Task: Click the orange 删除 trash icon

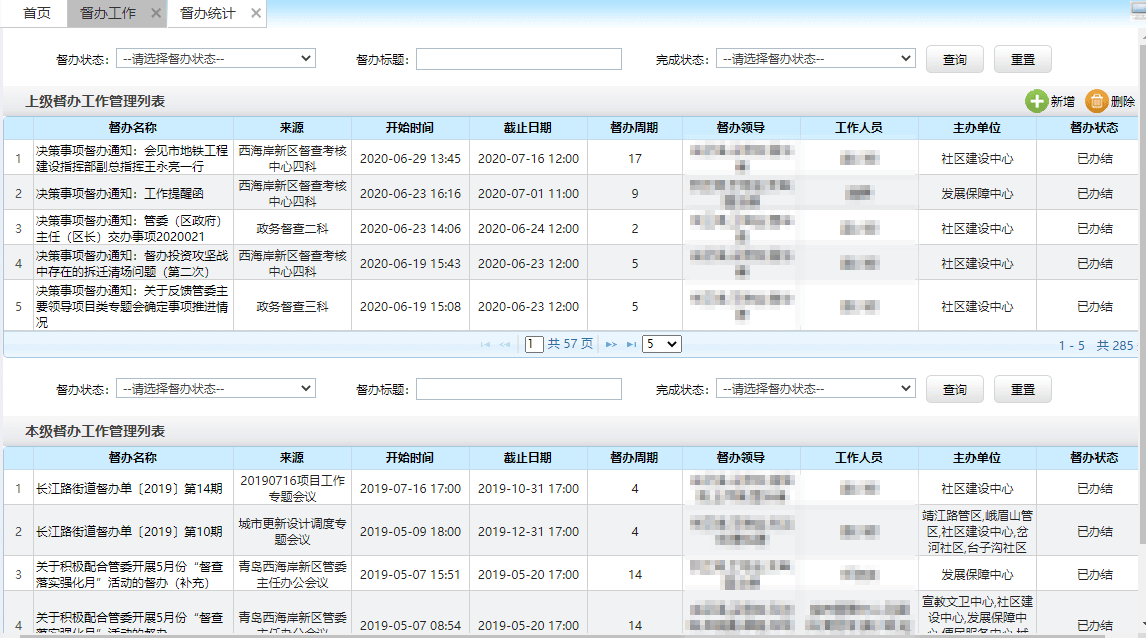Action: coord(1097,101)
